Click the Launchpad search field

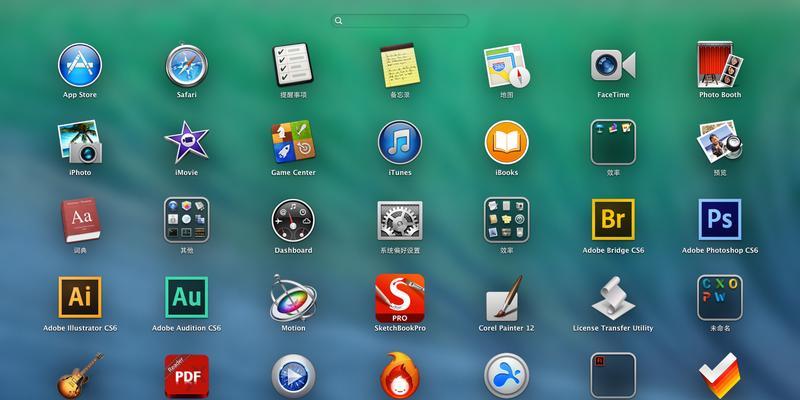(x=400, y=20)
